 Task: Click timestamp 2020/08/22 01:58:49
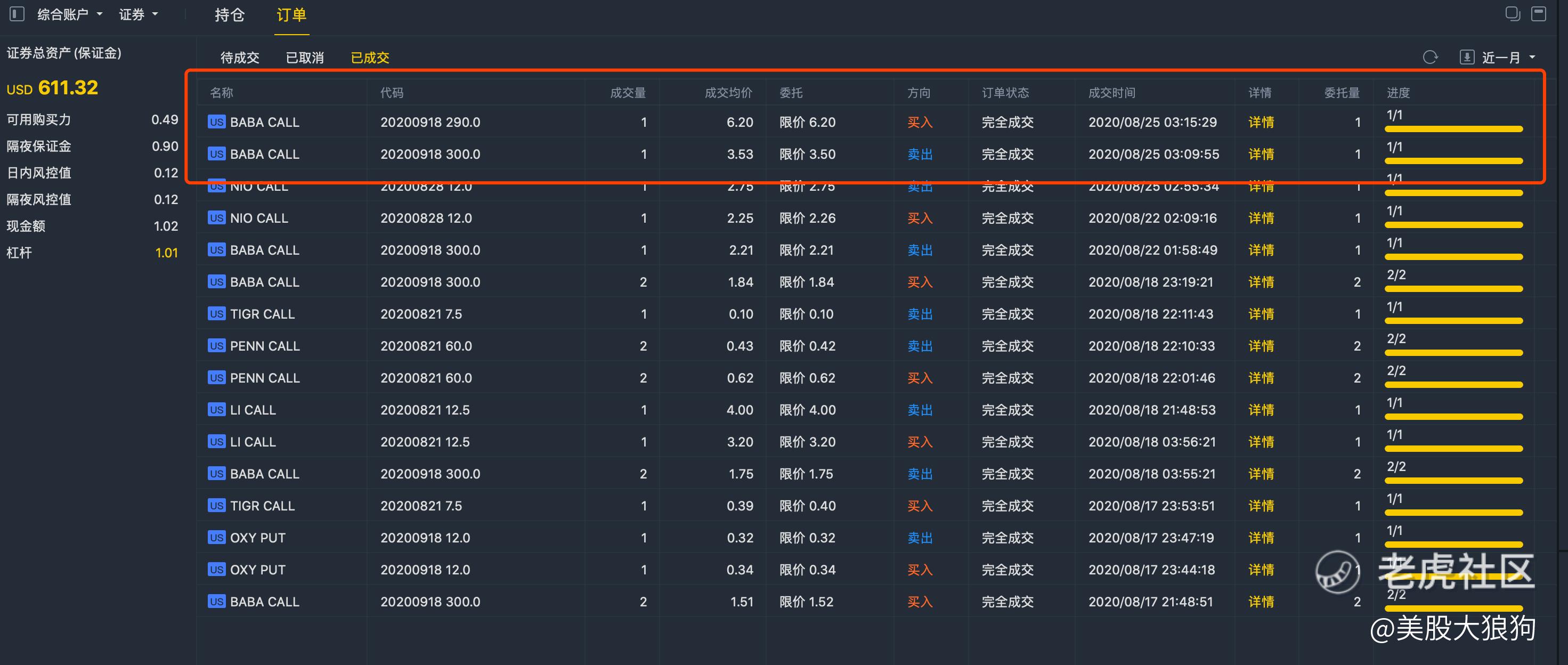tap(1153, 250)
